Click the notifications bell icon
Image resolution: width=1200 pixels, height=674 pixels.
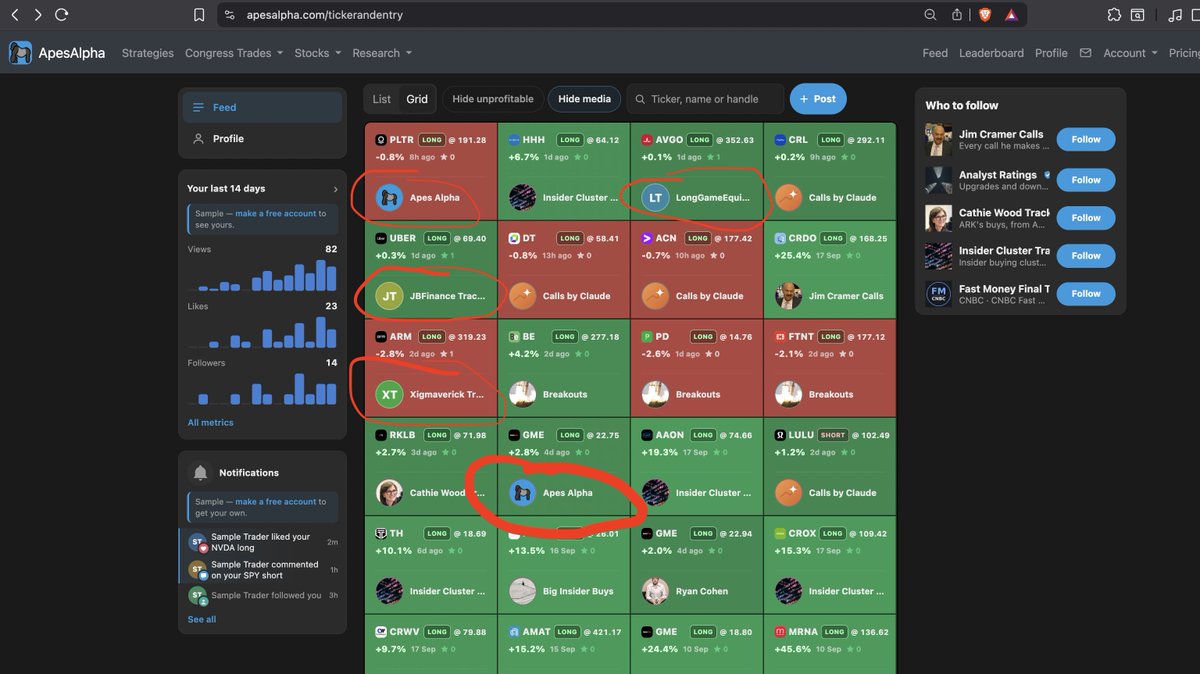pyautogui.click(x=200, y=472)
